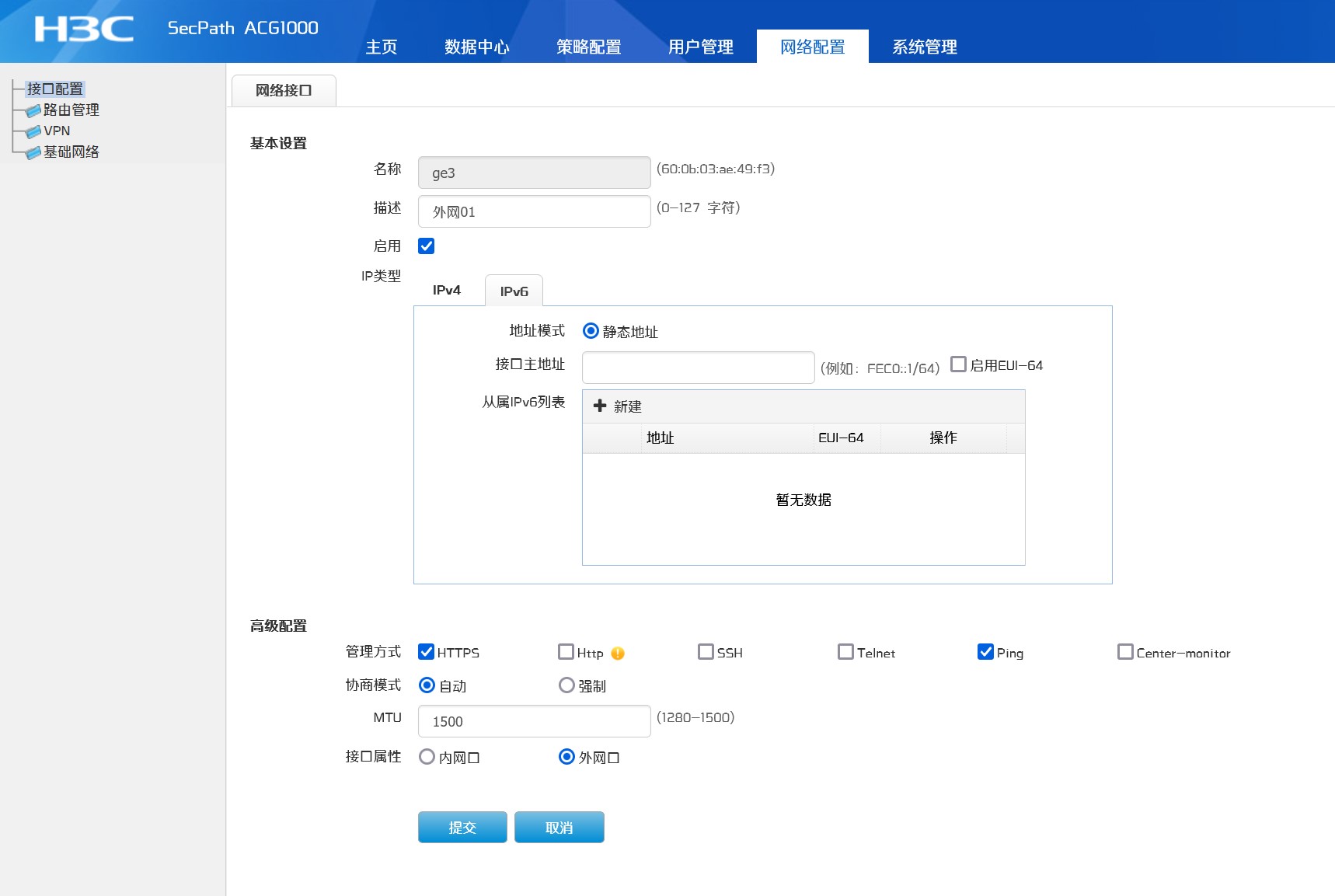Click the 基础网络 tree icon
This screenshot has width=1335, height=896.
click(33, 153)
